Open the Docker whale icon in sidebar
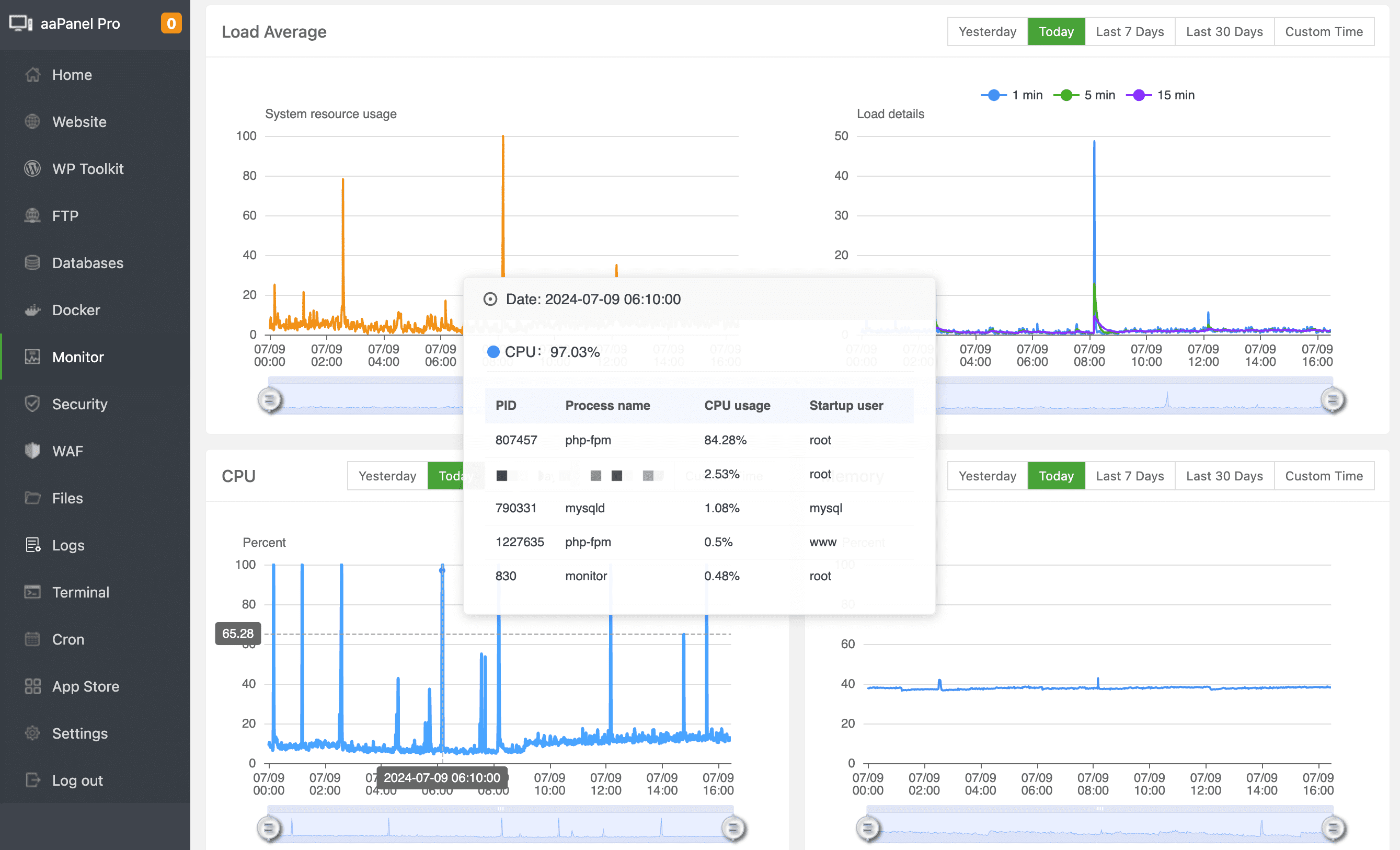This screenshot has height=850, width=1400. pyautogui.click(x=32, y=309)
